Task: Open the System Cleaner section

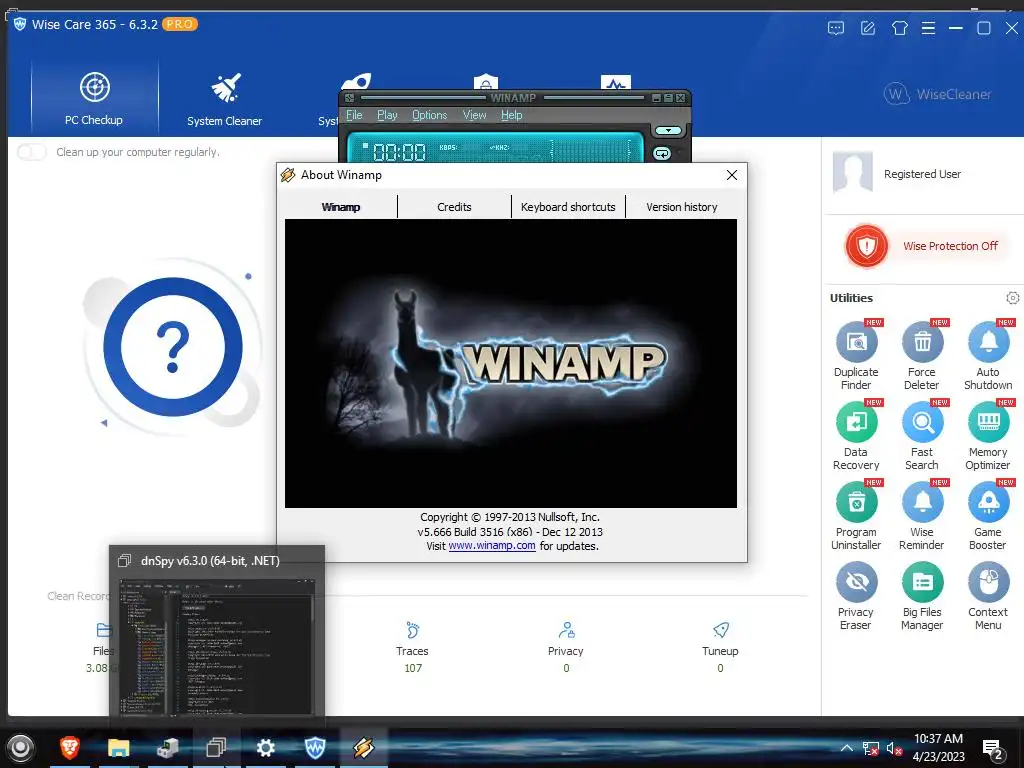Action: tap(224, 98)
